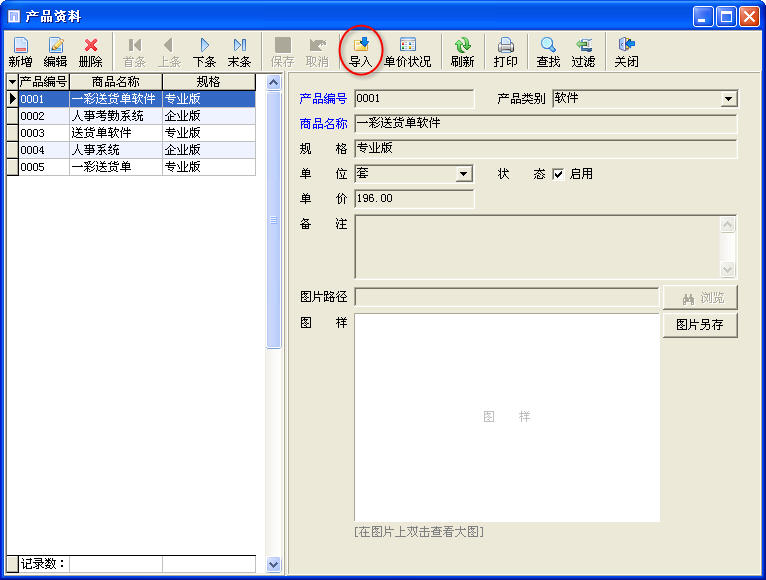Go to previous record with 上条

(x=169, y=52)
